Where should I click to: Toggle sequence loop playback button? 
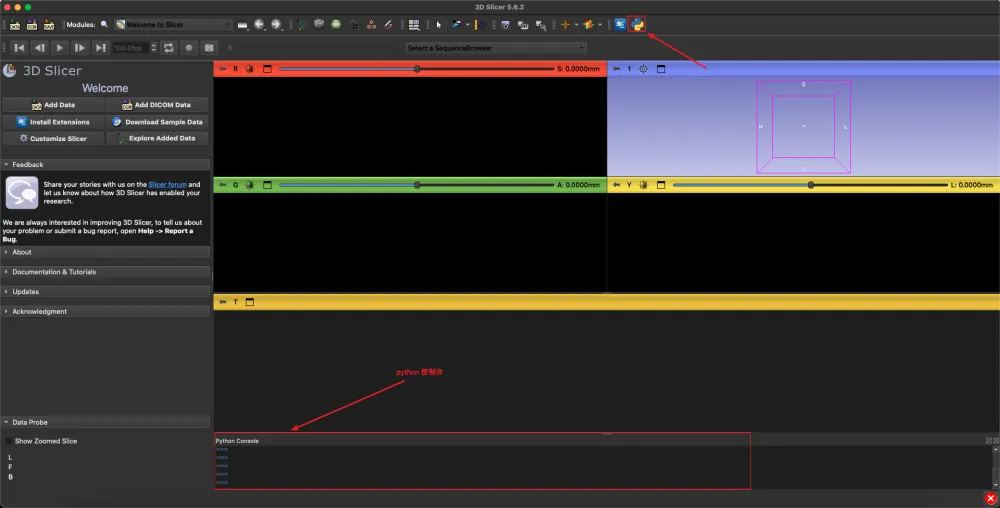[167, 47]
